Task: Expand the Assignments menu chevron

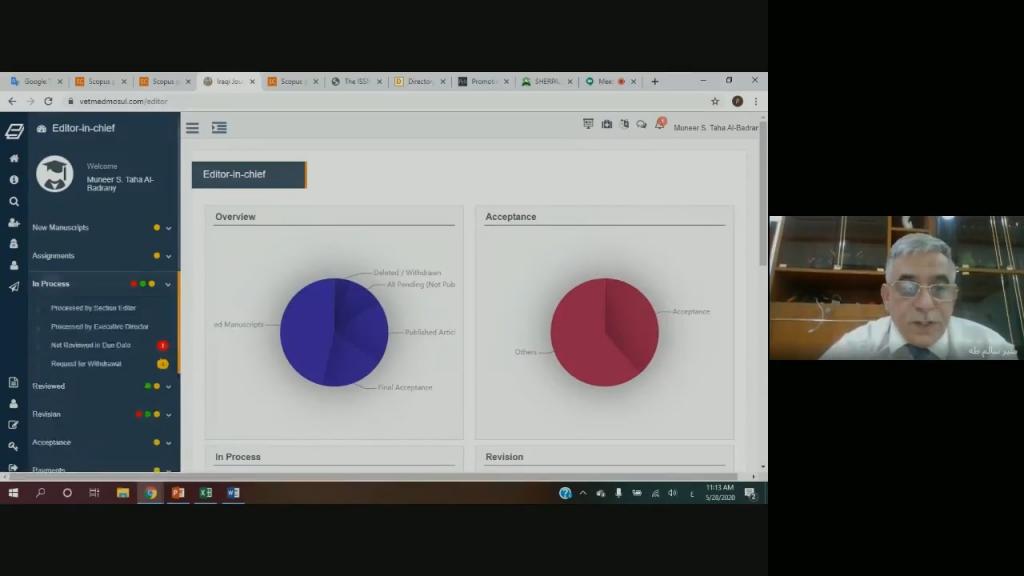Action: (168, 256)
